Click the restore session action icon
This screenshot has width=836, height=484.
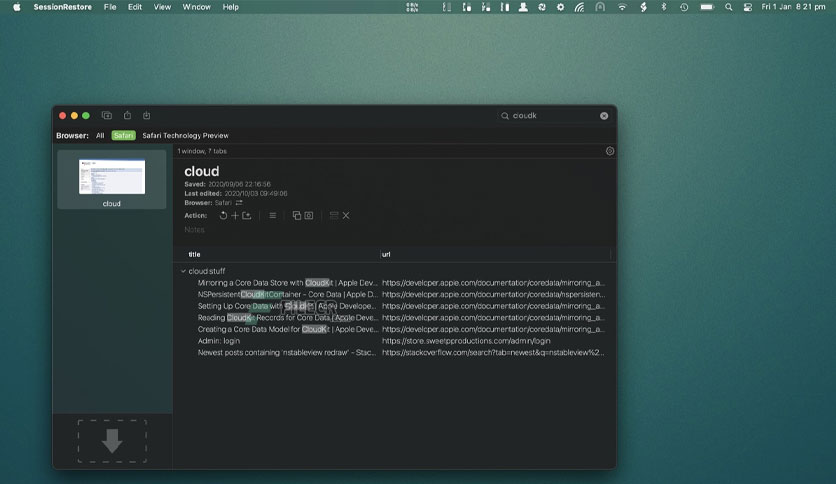click(223, 215)
